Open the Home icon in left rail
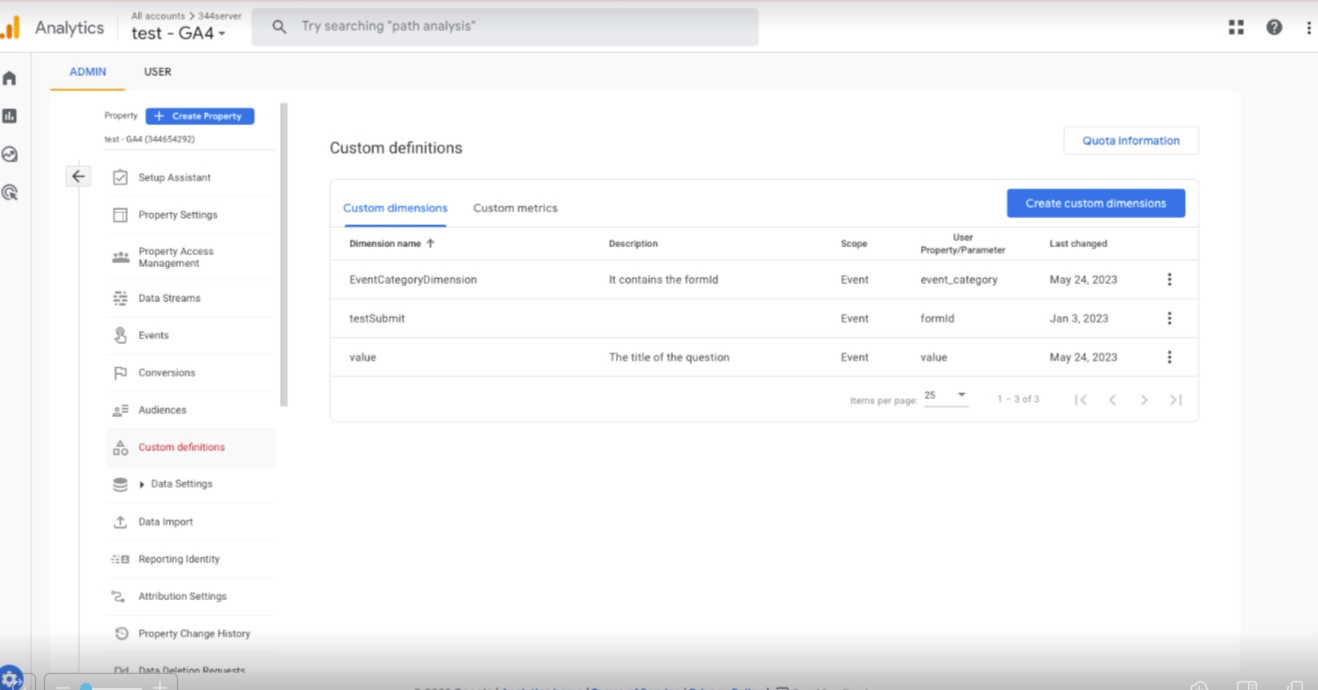Screen dimensions: 1318x690 click(10, 78)
